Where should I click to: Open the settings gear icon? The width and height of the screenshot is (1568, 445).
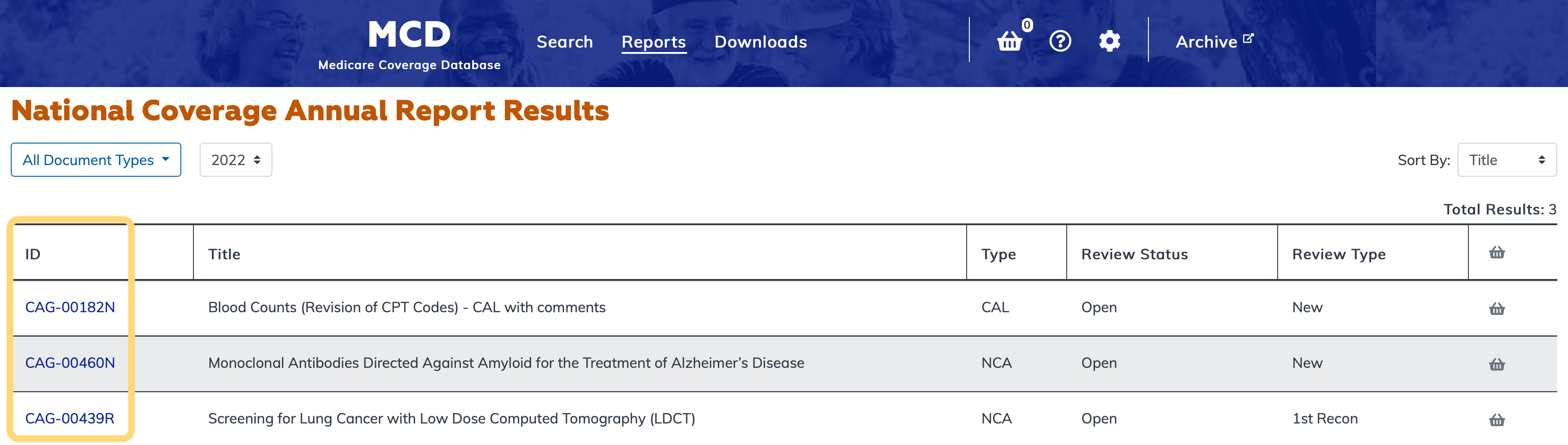pos(1109,41)
